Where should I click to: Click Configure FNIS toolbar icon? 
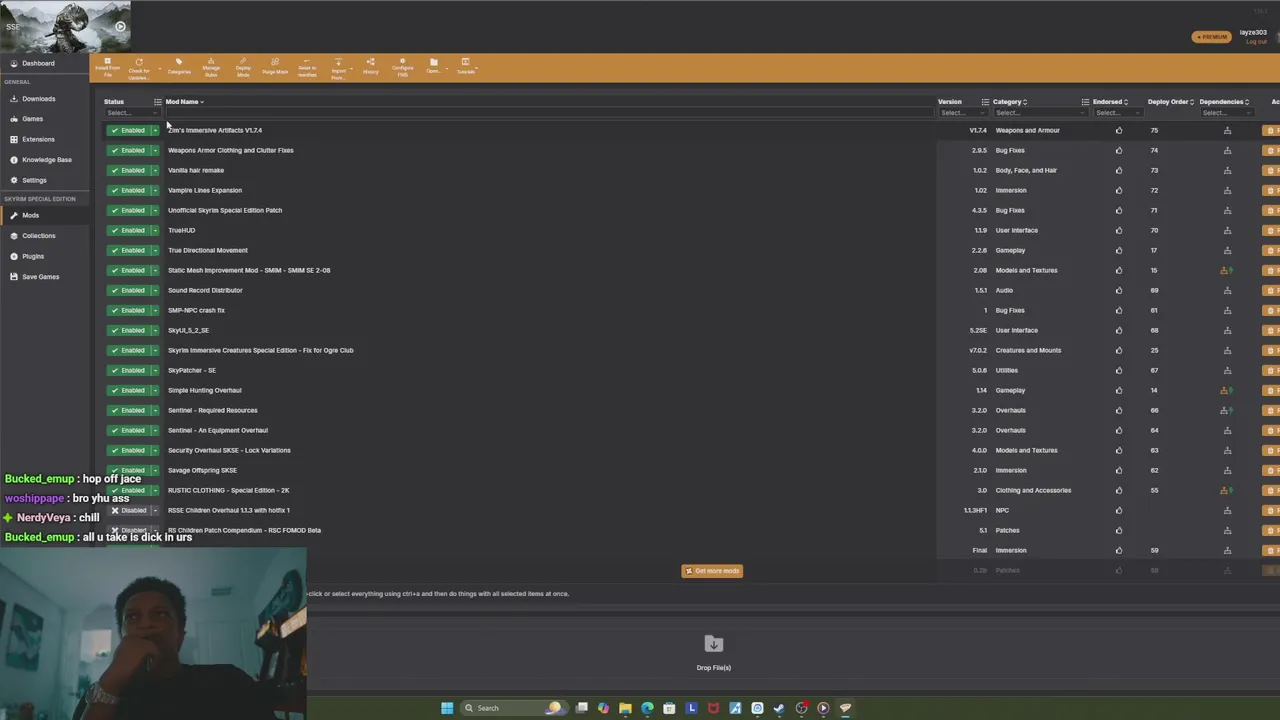402,67
